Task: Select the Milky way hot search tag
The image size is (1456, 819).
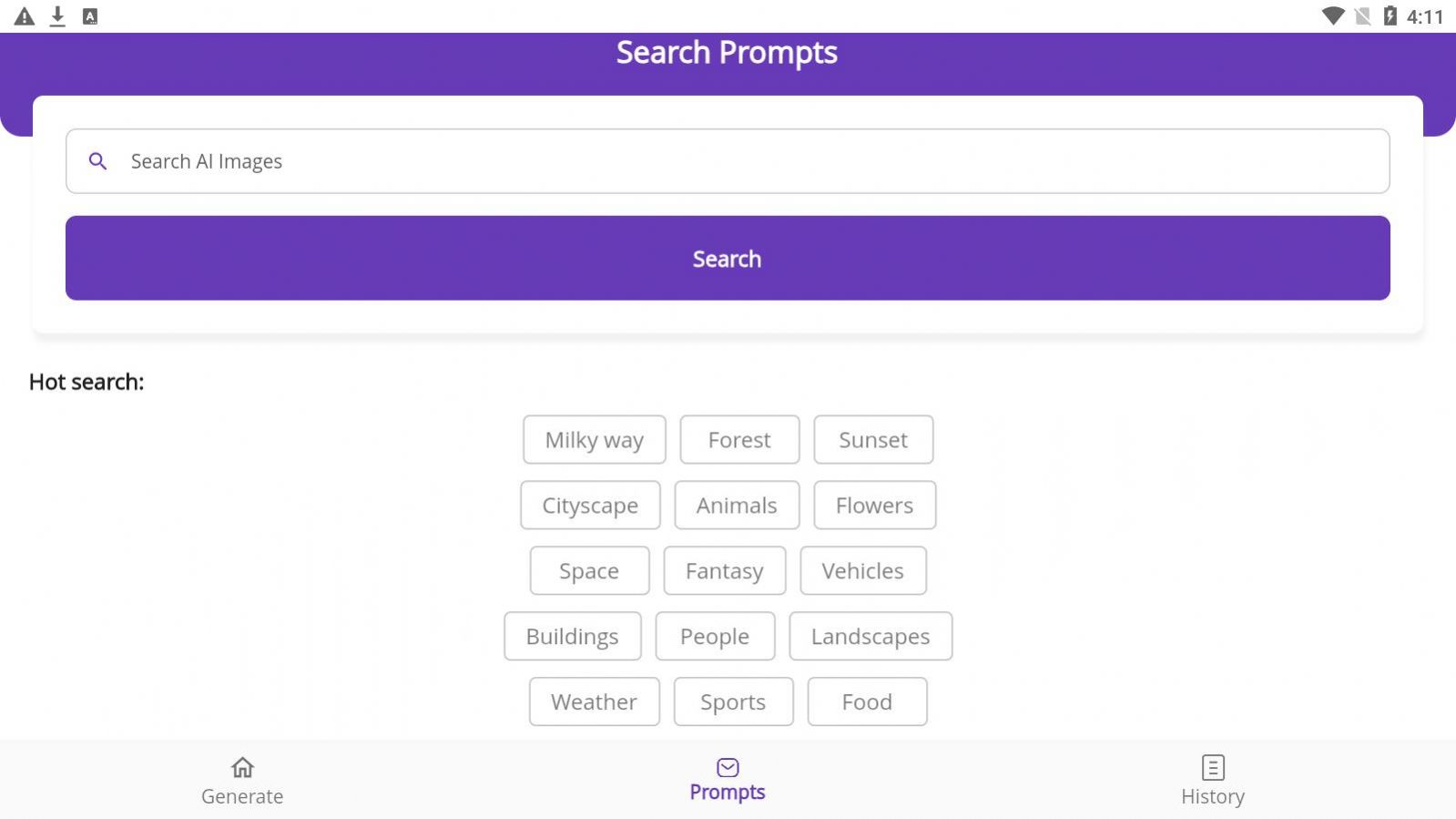Action: (x=594, y=439)
